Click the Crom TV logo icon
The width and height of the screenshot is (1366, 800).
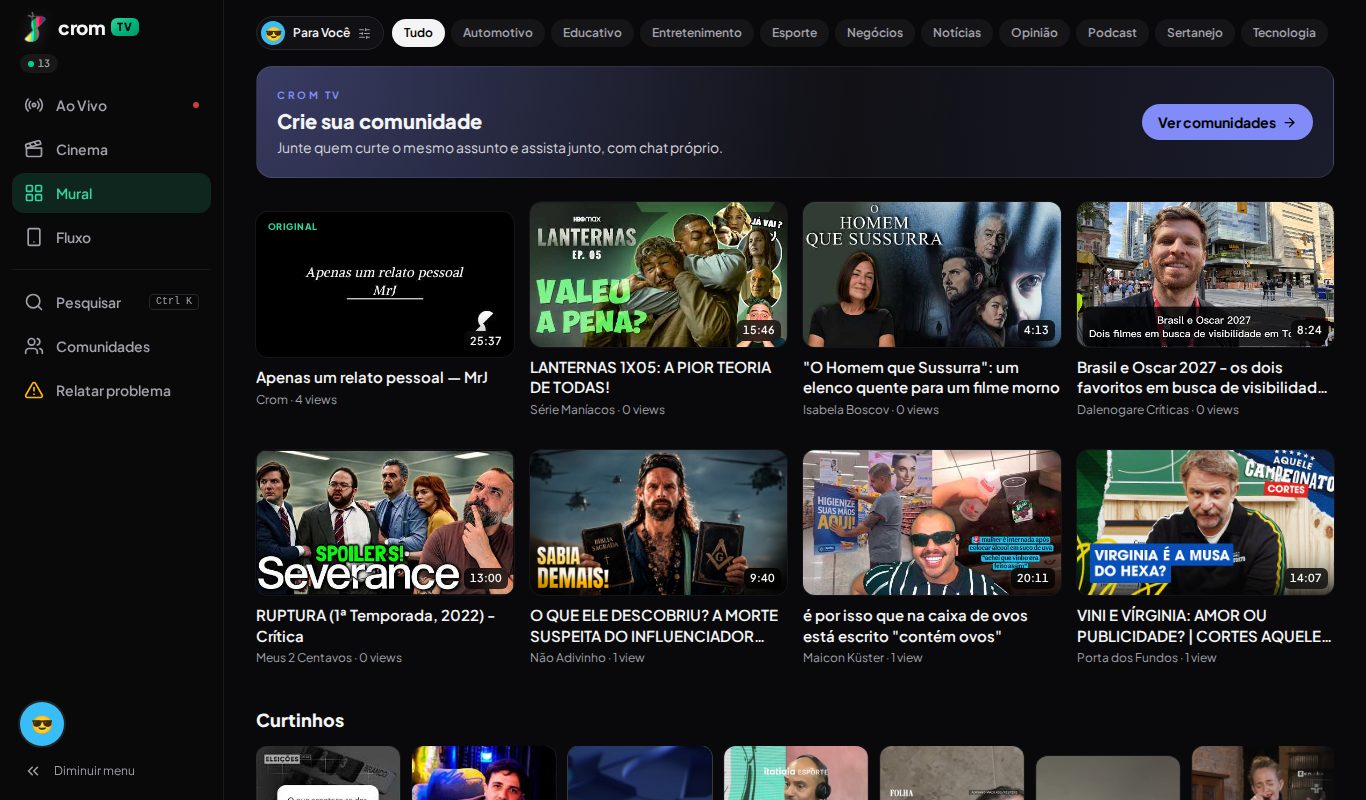(35, 28)
